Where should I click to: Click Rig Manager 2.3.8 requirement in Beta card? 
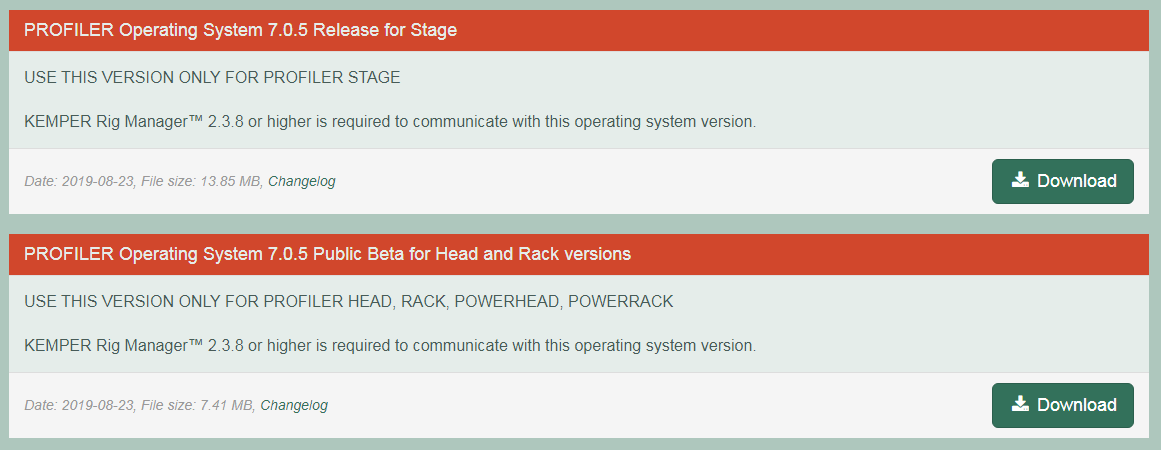click(390, 346)
